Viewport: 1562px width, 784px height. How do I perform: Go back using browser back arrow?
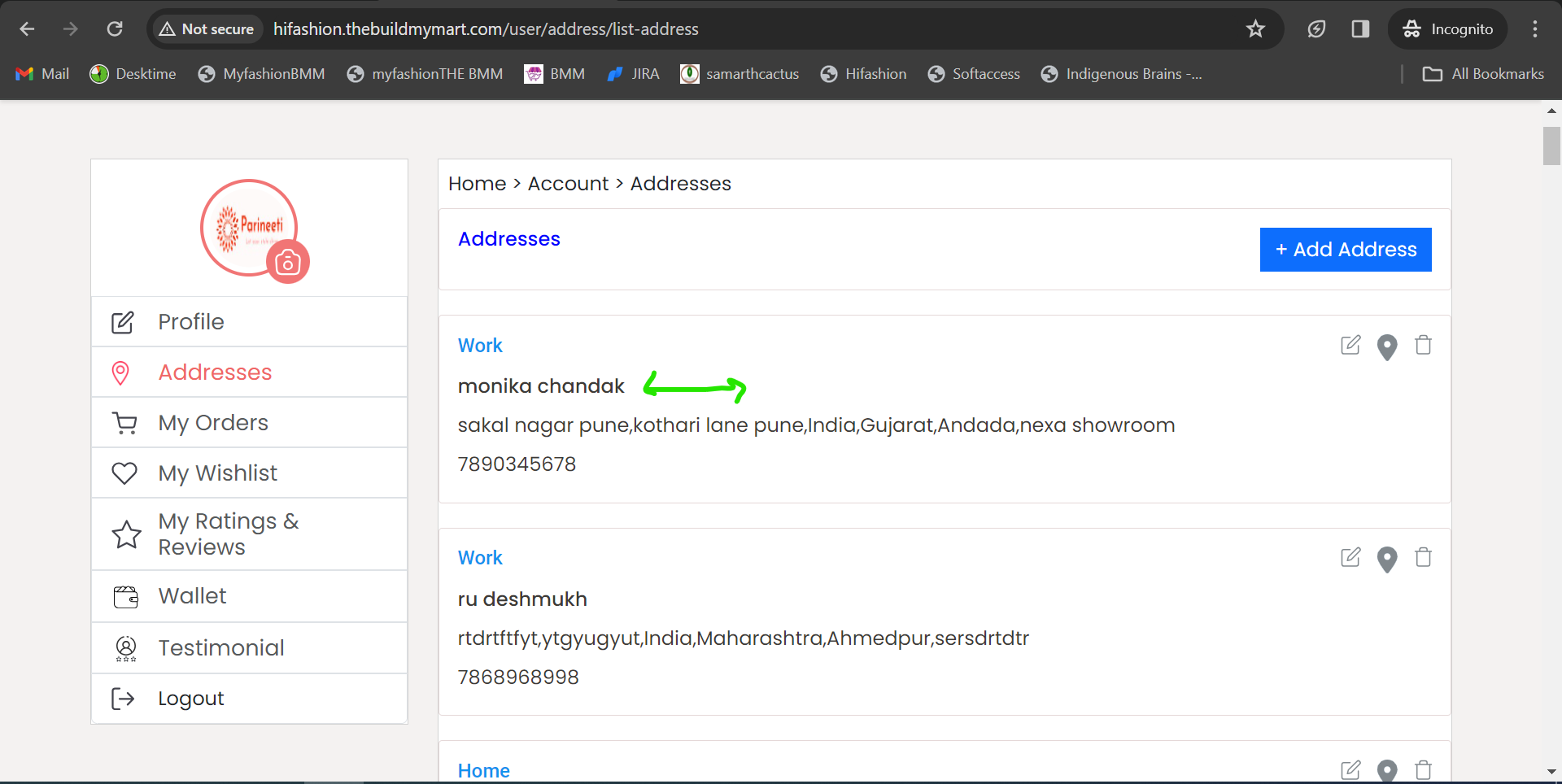click(27, 29)
